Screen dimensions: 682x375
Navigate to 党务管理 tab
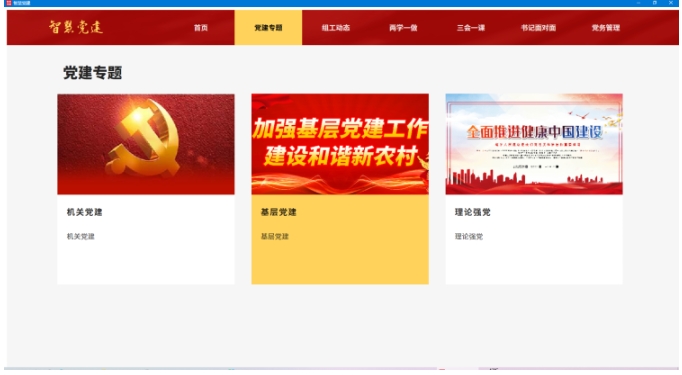605,28
